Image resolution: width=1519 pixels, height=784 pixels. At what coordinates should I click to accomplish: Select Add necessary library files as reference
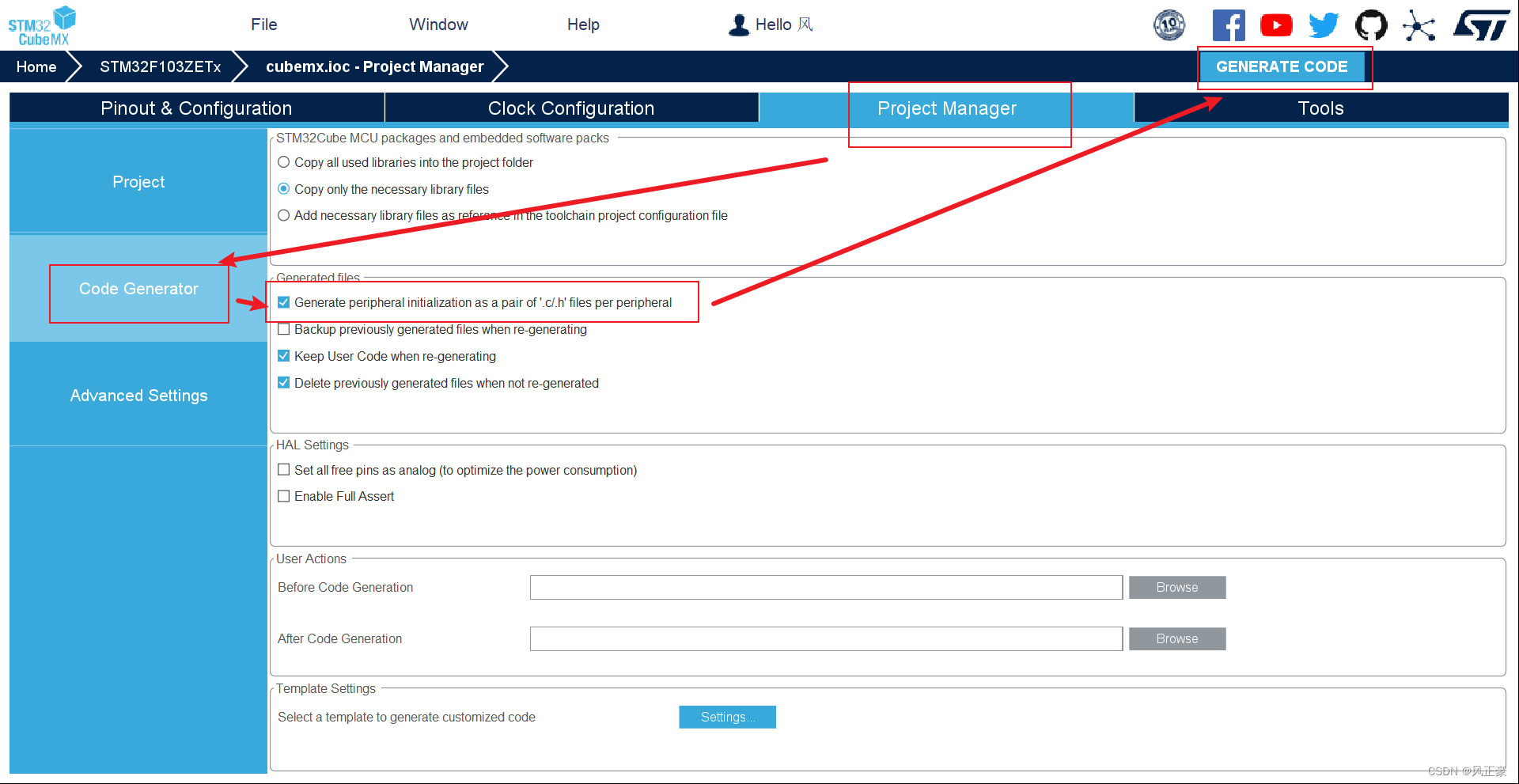click(x=283, y=215)
